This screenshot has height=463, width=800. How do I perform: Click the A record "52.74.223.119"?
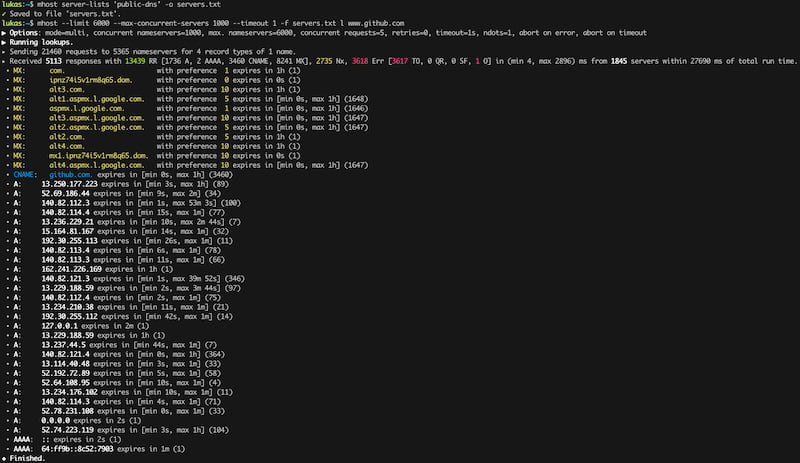[67, 430]
